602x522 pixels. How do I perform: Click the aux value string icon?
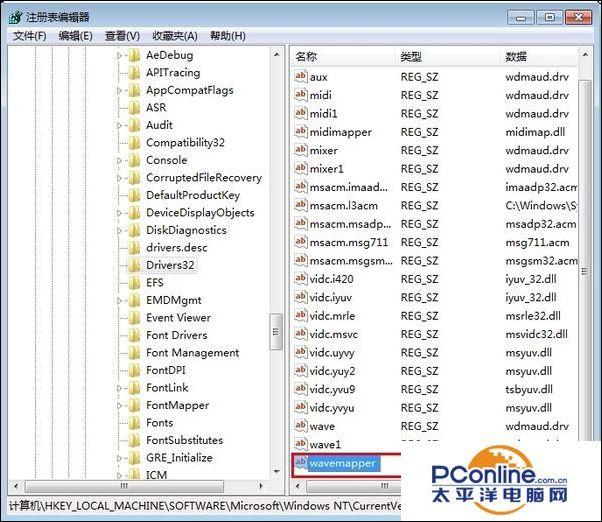click(301, 77)
